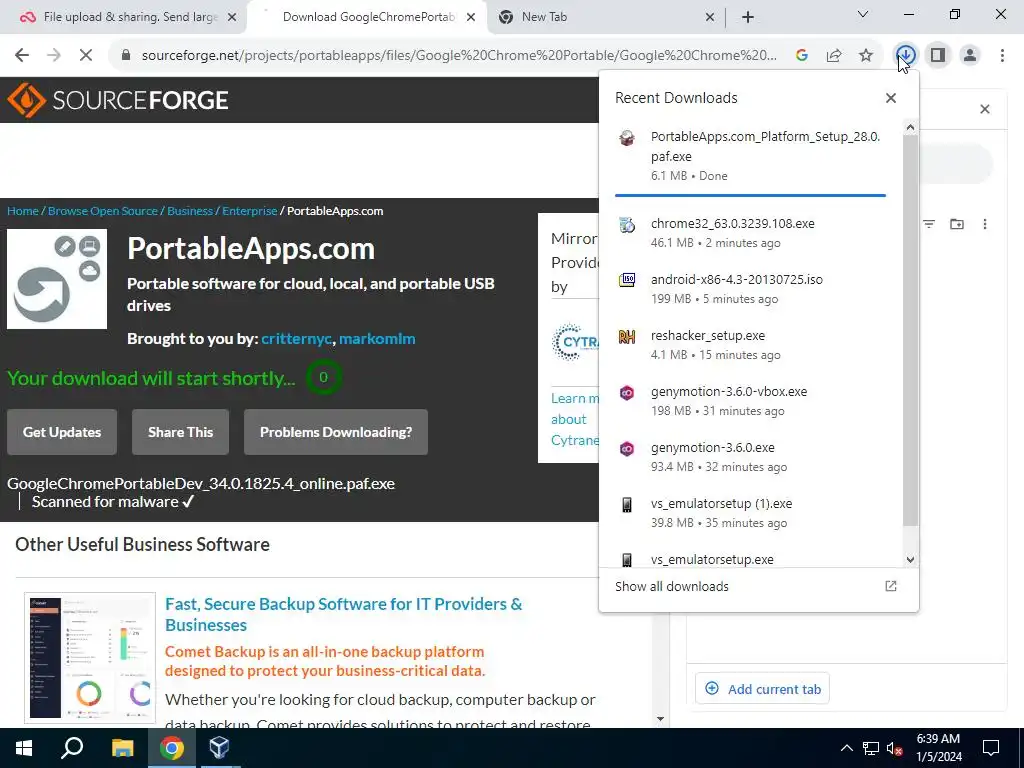
Task: Click downloads list scroll up arrow
Action: tap(910, 127)
